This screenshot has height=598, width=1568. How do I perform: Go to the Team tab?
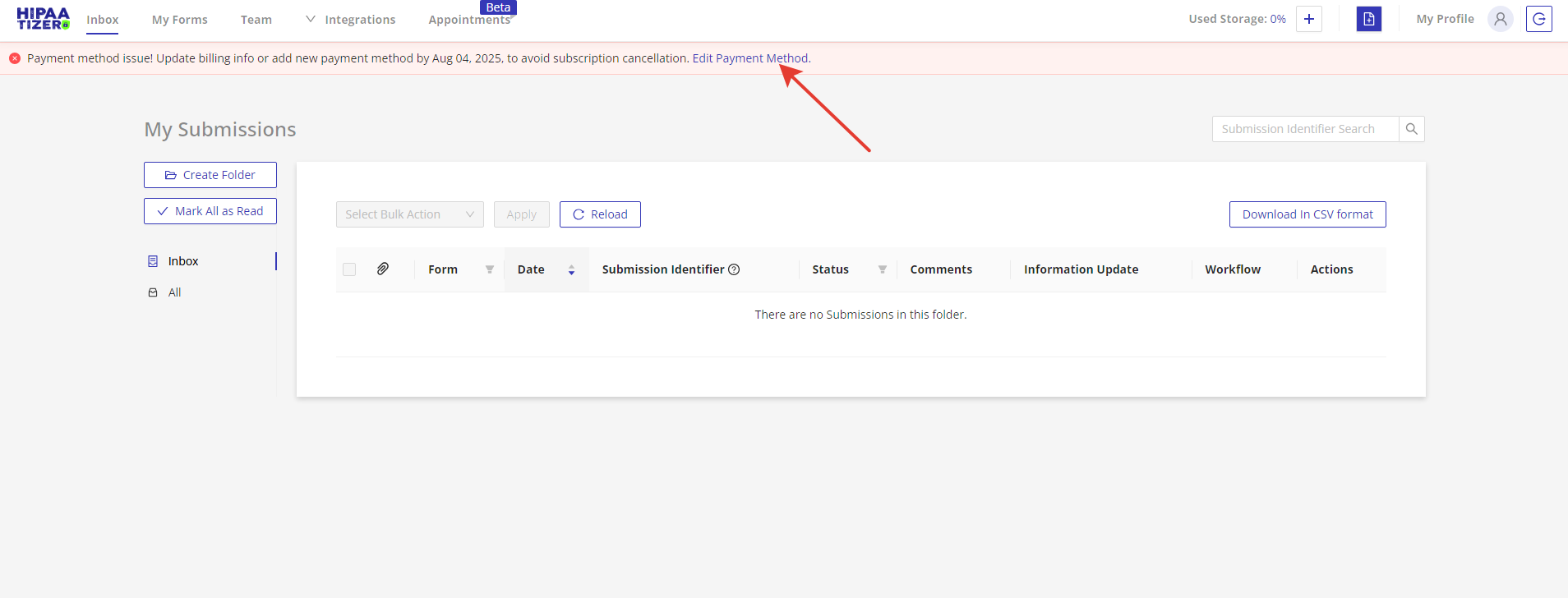(x=256, y=20)
